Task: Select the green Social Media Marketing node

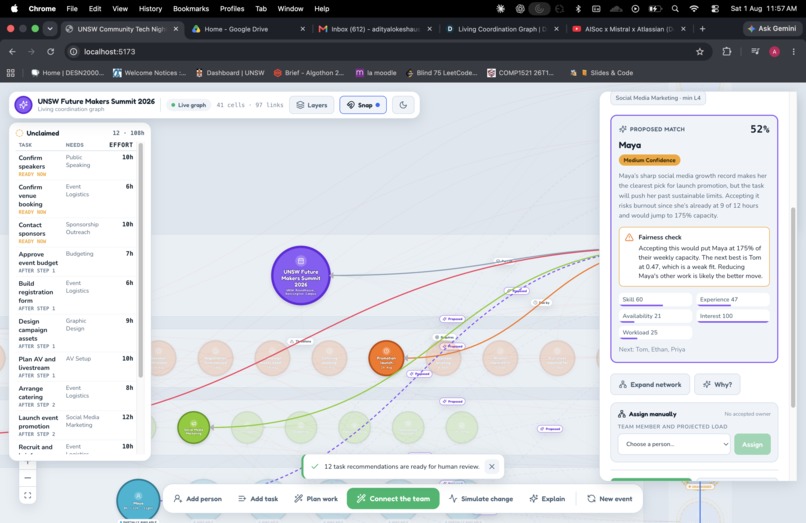Action: point(194,427)
